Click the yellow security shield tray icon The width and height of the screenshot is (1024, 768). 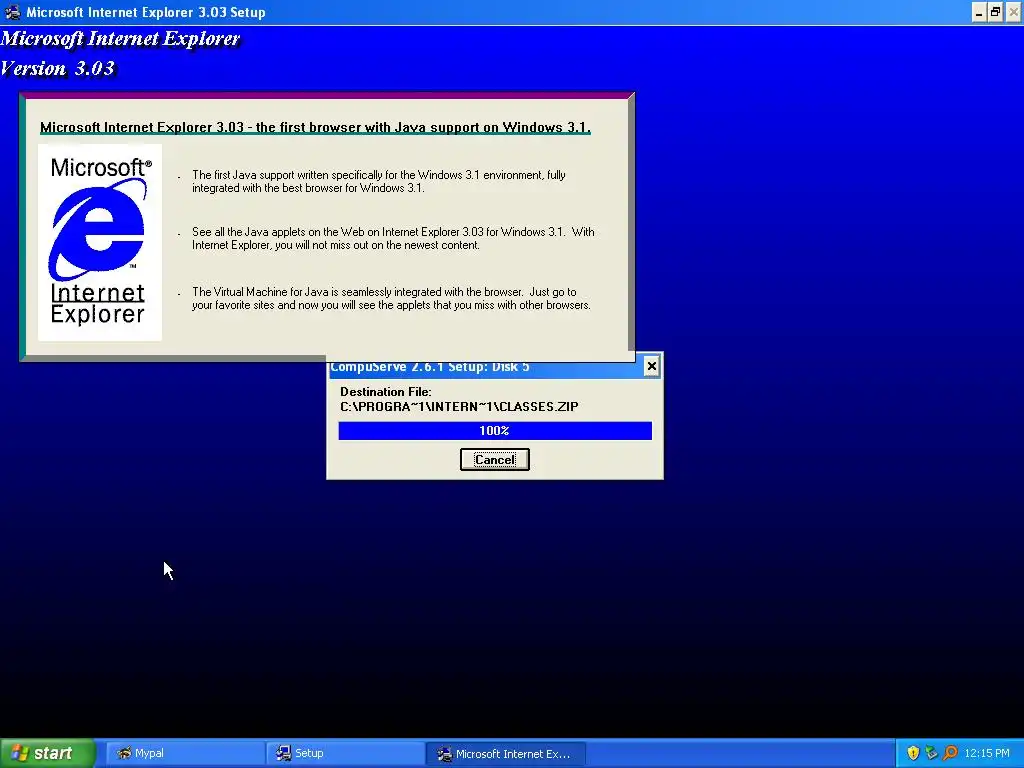[913, 753]
